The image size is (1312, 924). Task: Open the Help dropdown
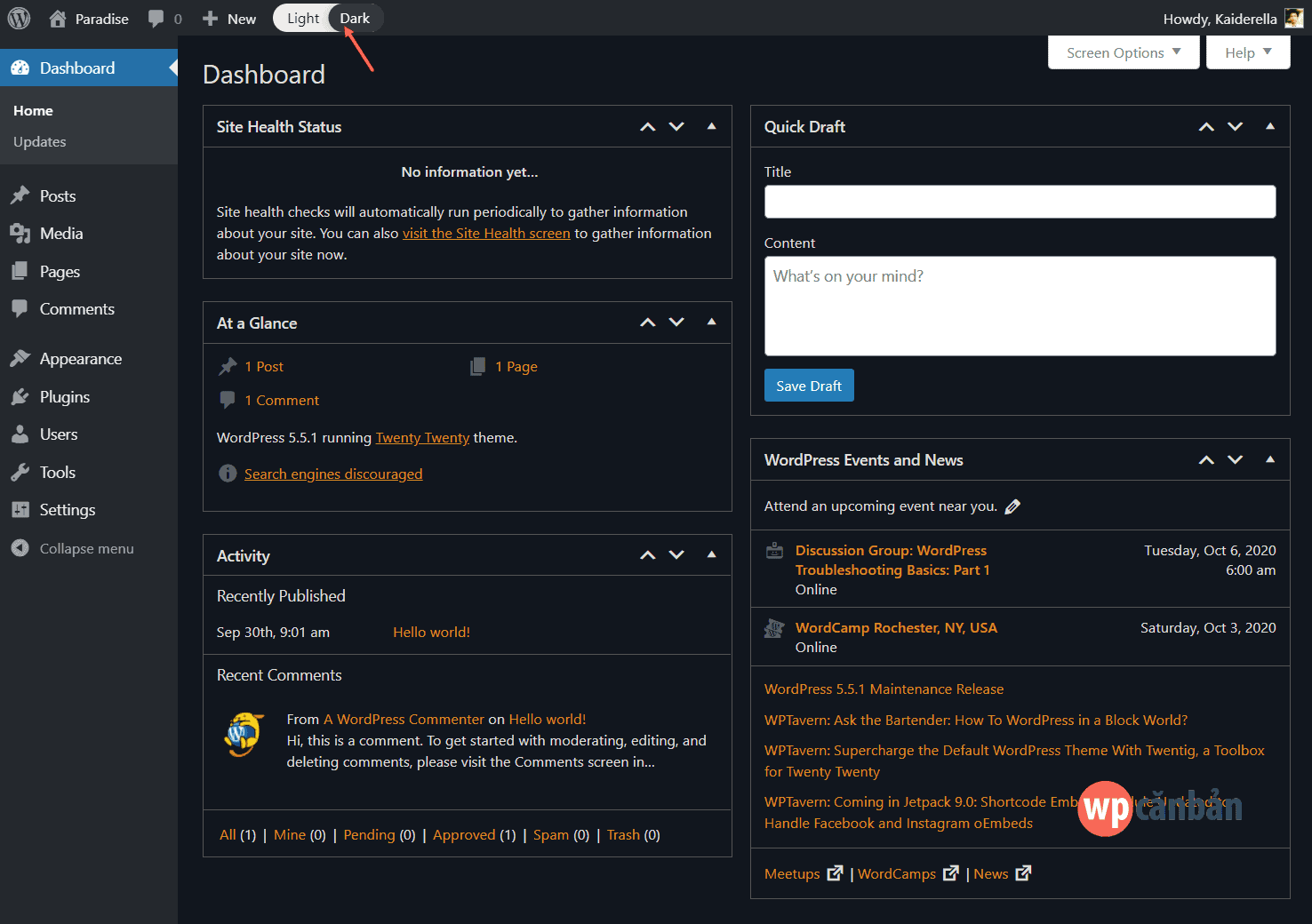(1248, 52)
